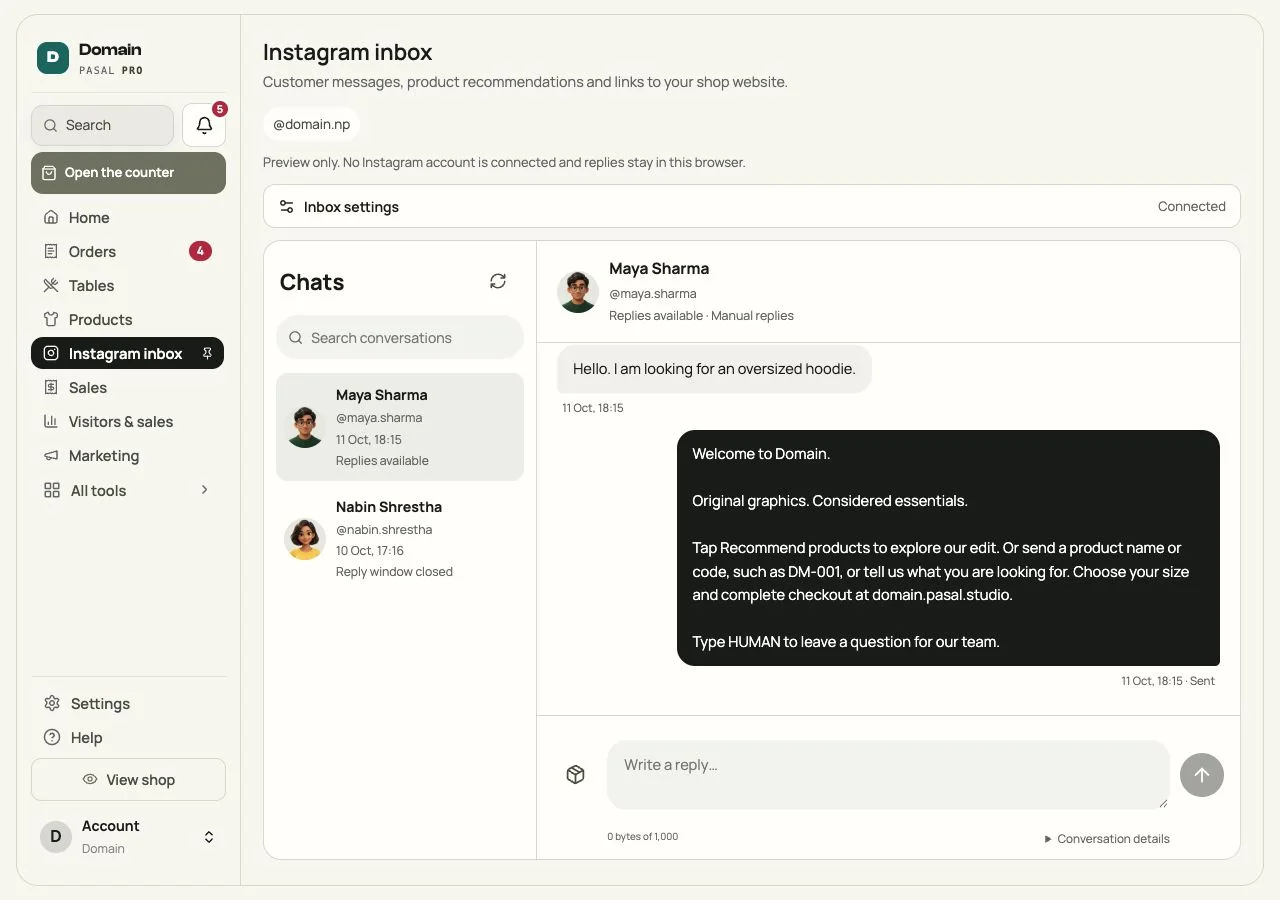Click the Orders count badge 4
The image size is (1280, 900).
(x=200, y=251)
